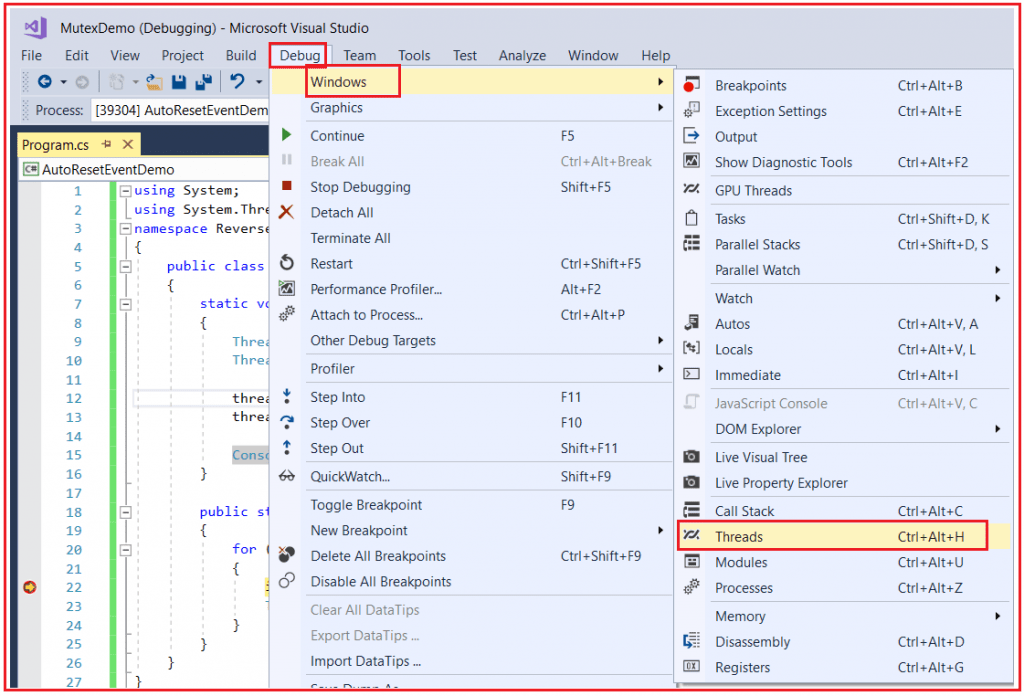Select Attach to Process menu item
This screenshot has width=1024, height=696.
pyautogui.click(x=366, y=315)
